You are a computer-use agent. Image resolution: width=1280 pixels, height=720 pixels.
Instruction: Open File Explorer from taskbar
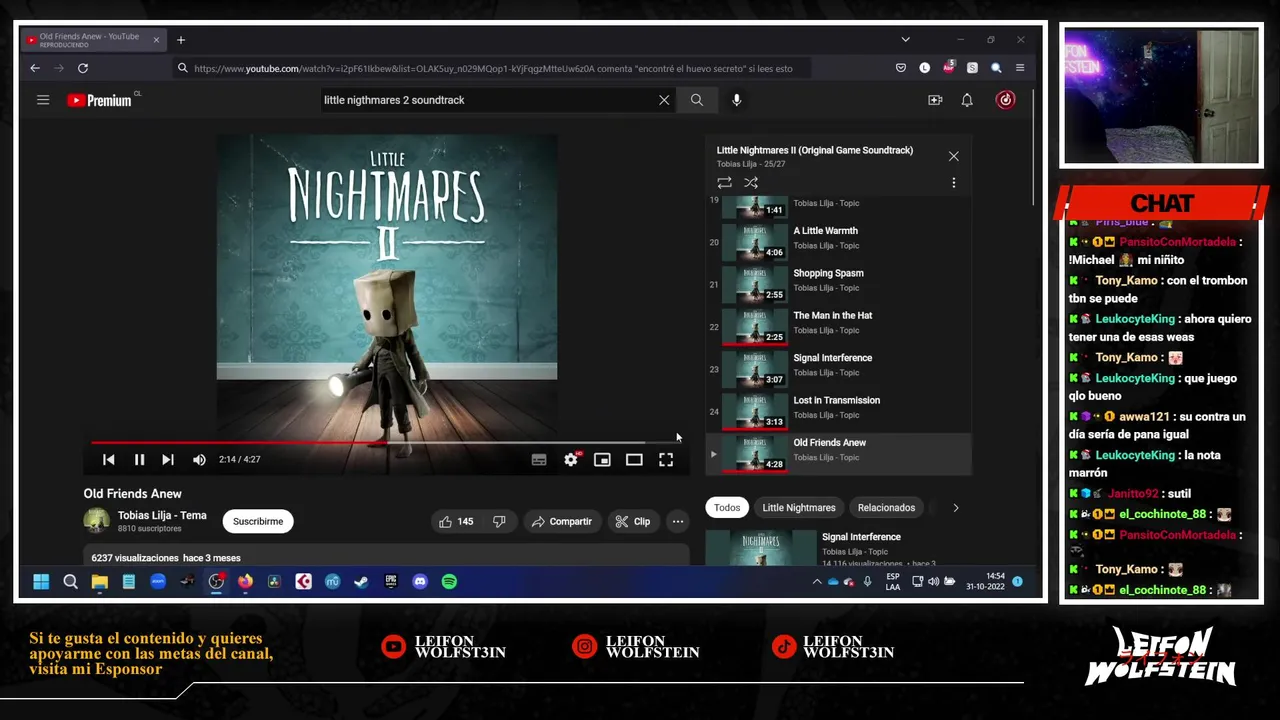(x=100, y=581)
